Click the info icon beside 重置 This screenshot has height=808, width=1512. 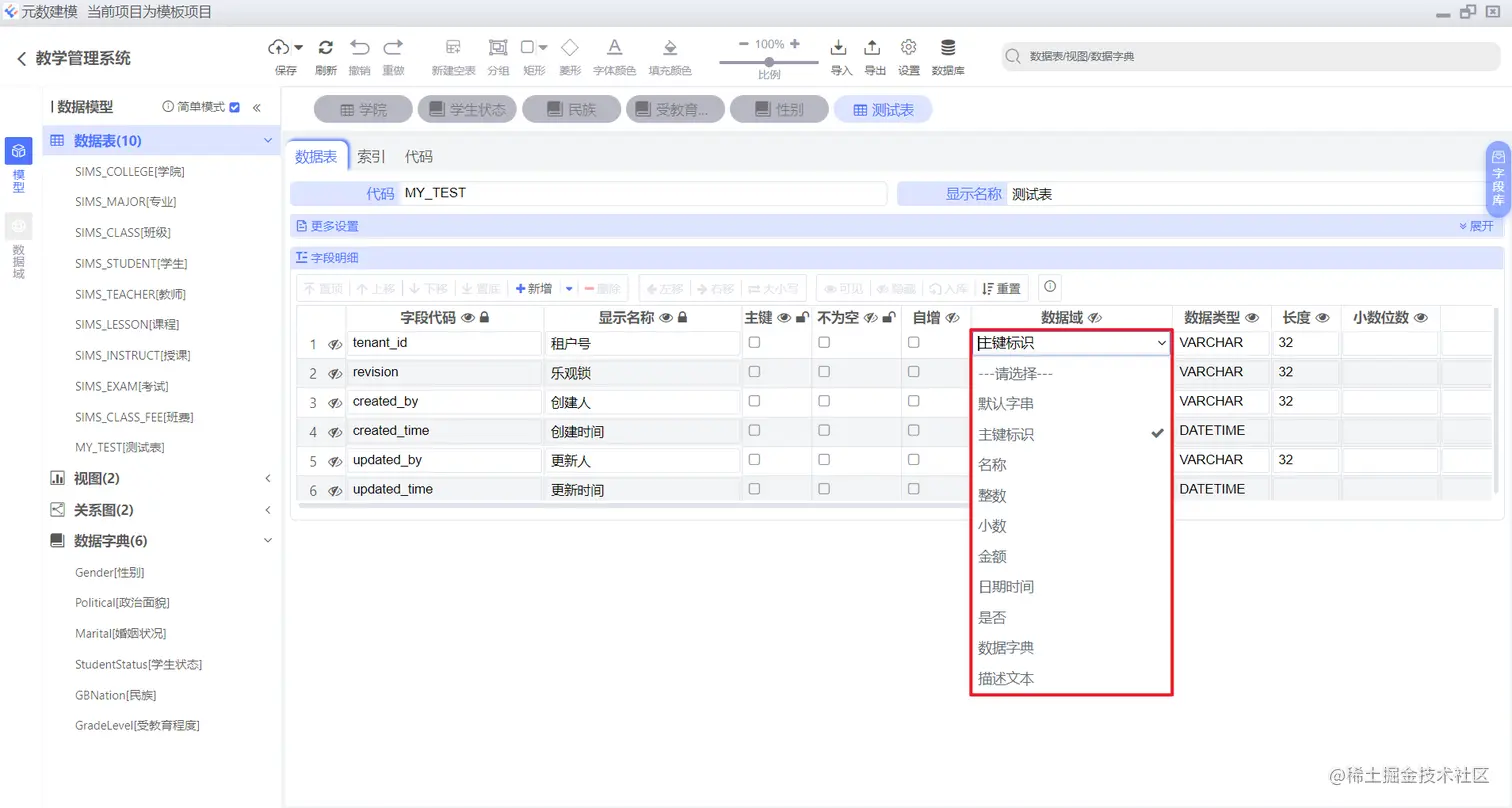(1050, 287)
